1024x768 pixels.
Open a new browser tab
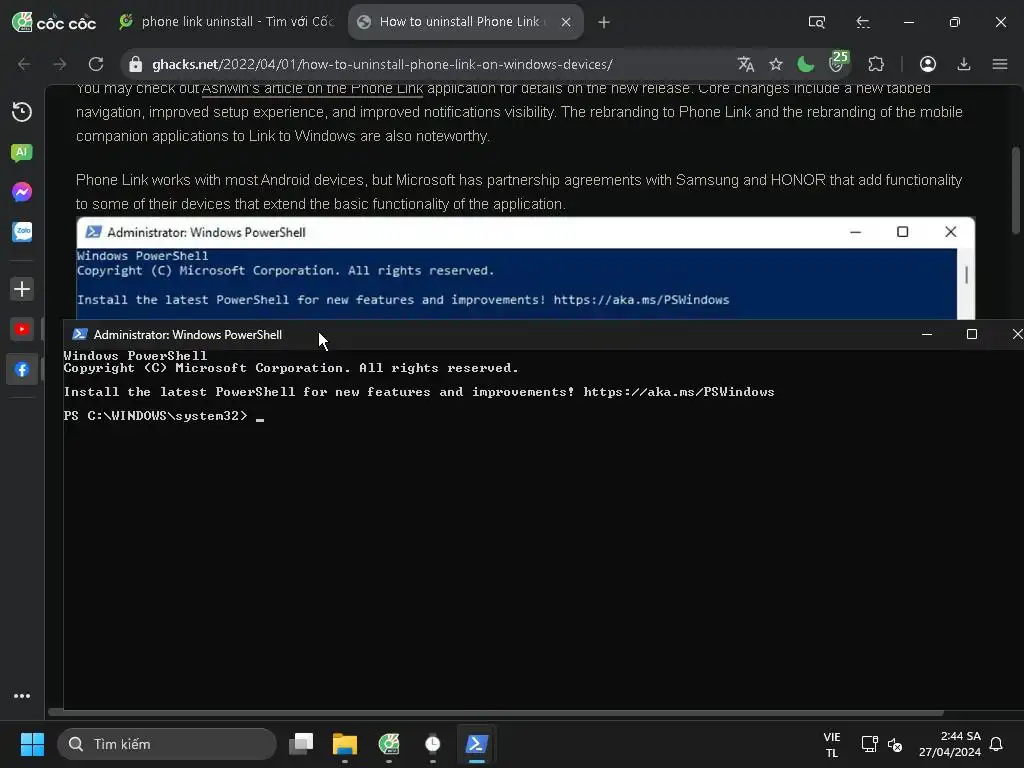coord(603,22)
